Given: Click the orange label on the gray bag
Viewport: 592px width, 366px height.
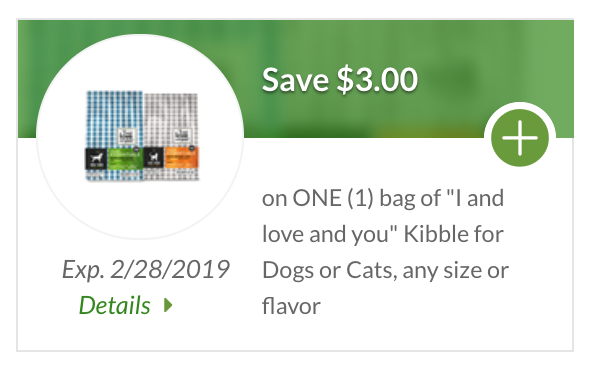Looking at the screenshot, I should click(x=182, y=158).
